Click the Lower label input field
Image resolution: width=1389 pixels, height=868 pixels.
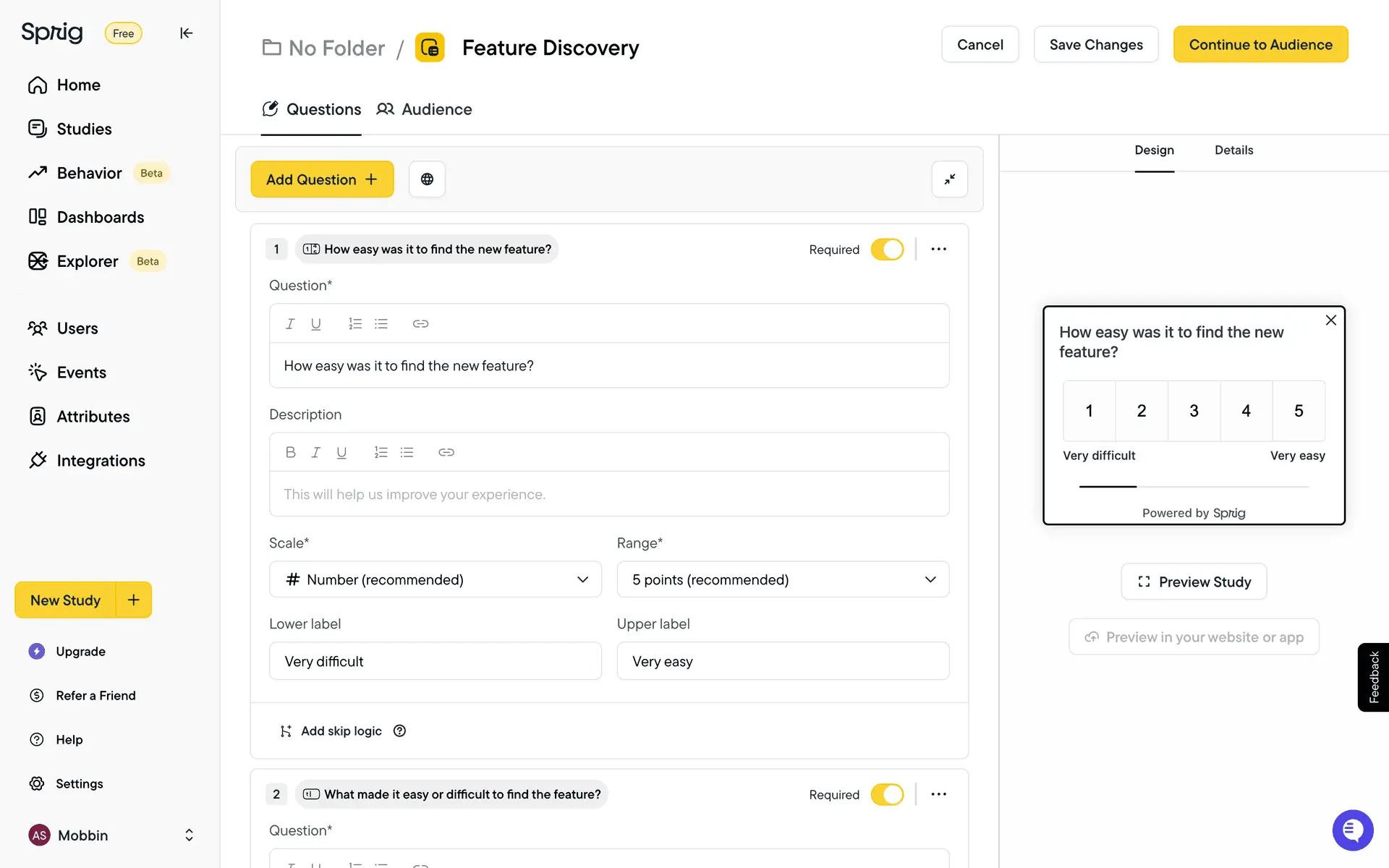(435, 661)
